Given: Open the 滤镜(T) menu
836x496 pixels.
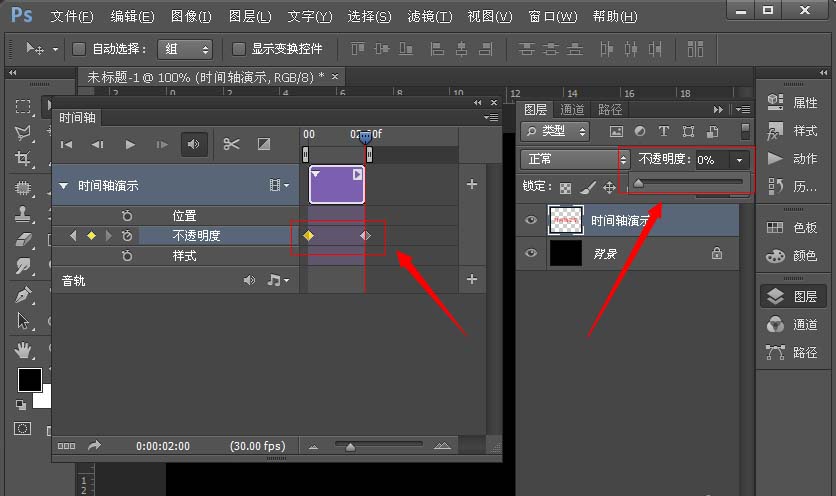Looking at the screenshot, I should (x=430, y=17).
